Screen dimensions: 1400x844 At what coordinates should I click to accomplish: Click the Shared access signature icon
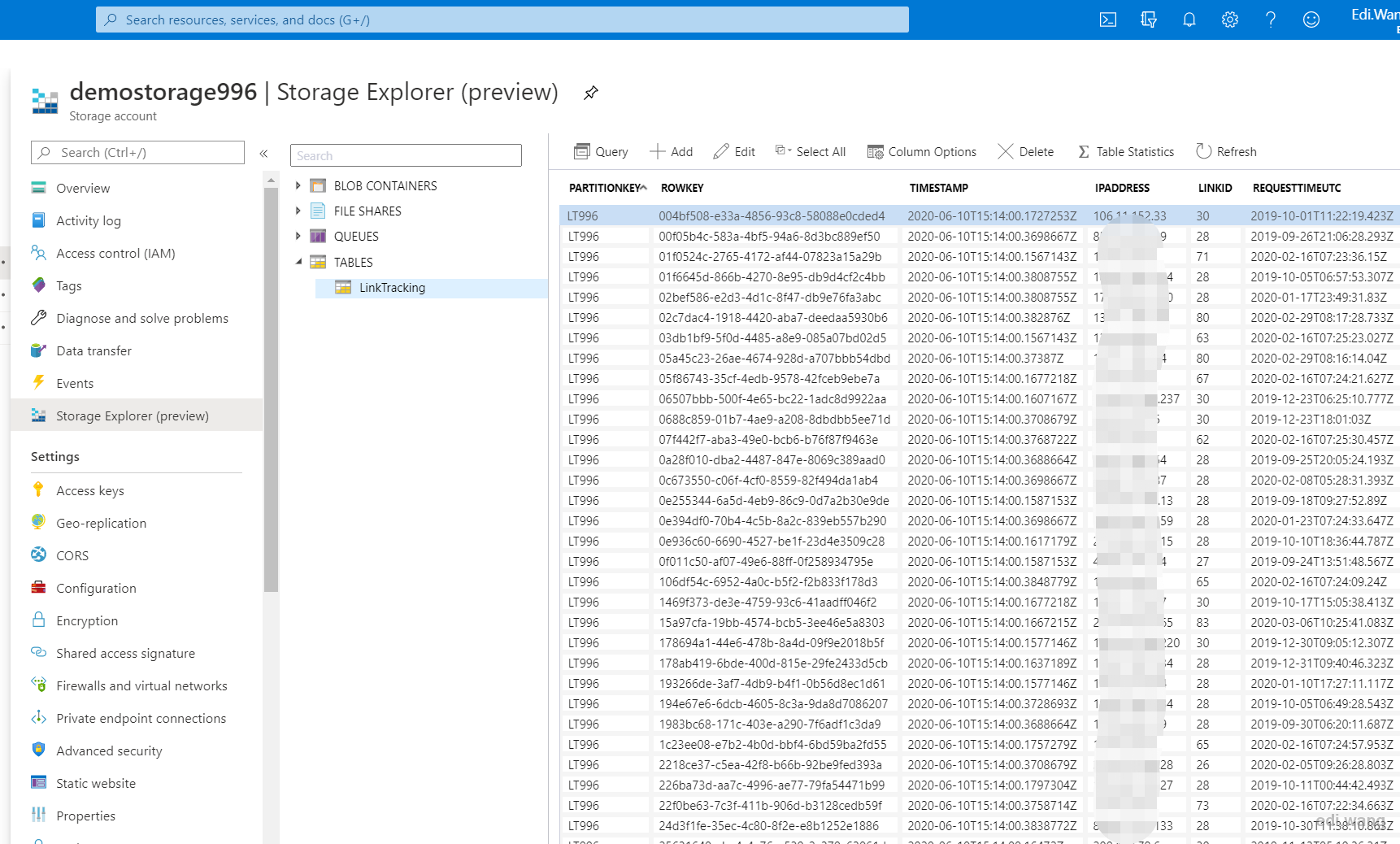point(38,653)
